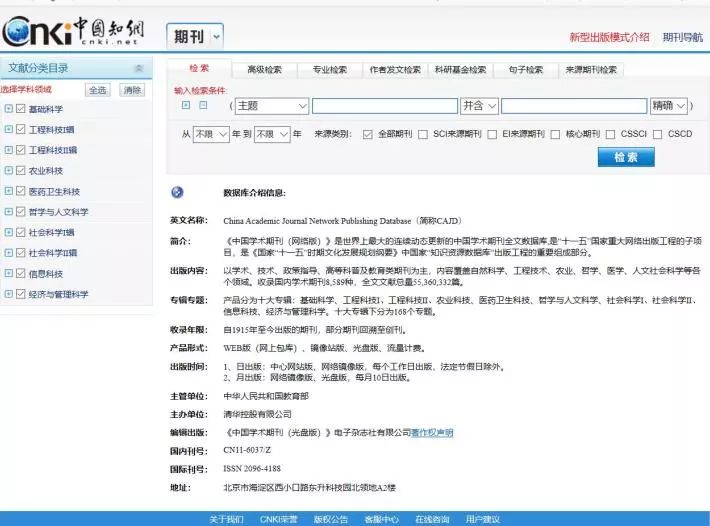710x526 pixels.
Task: Uncheck the 社会科学I辑 checkbox
Action: pos(20,232)
